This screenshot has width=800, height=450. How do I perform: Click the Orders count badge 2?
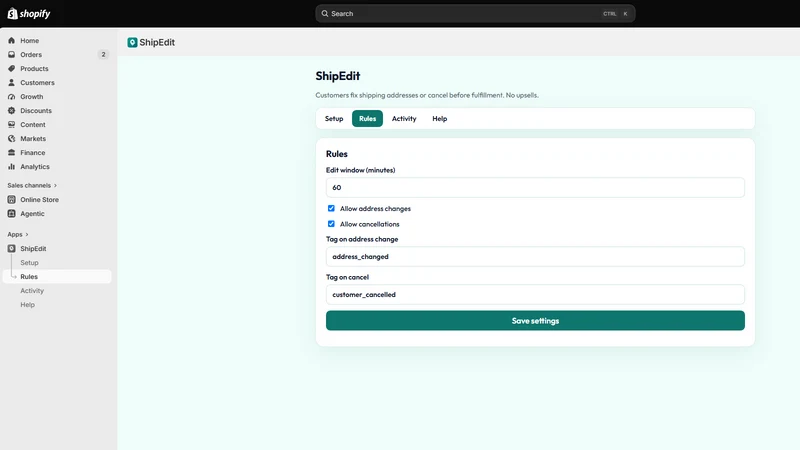click(x=103, y=55)
